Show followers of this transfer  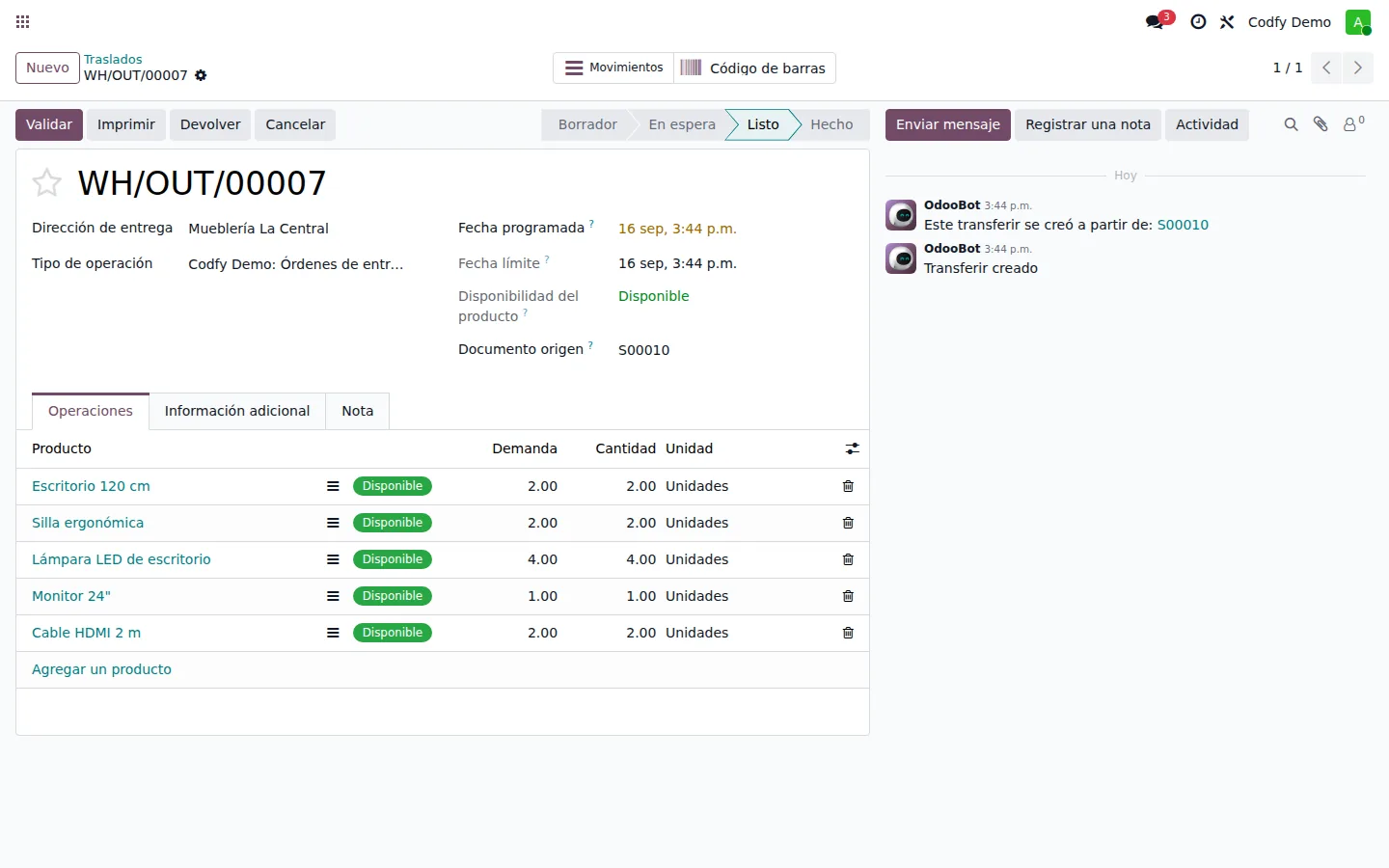point(1353,123)
